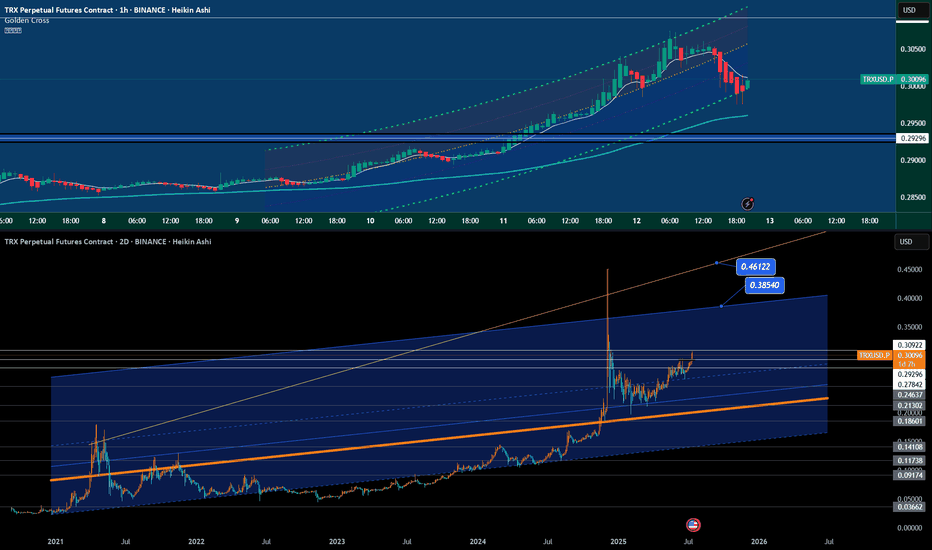This screenshot has width=932, height=550.
Task: Click day '10' on the 1h chart time axis
Action: (x=370, y=221)
